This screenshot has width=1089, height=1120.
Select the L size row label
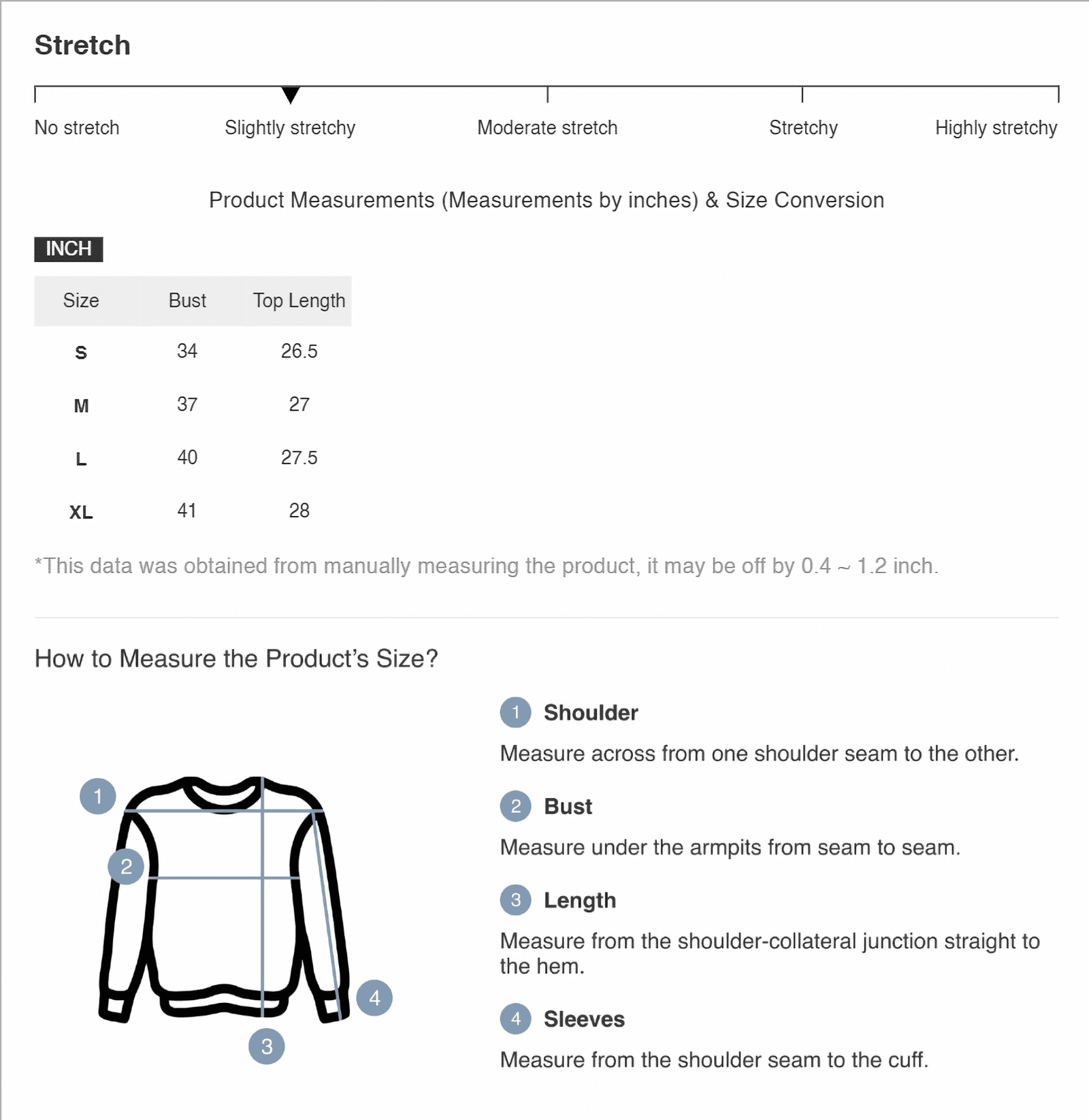[81, 459]
